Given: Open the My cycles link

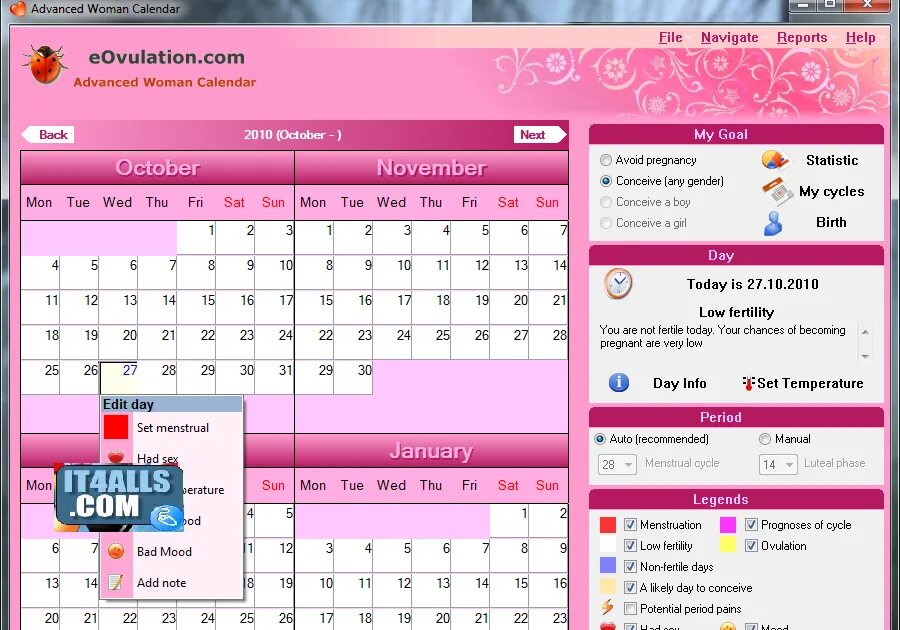Looking at the screenshot, I should (x=832, y=191).
